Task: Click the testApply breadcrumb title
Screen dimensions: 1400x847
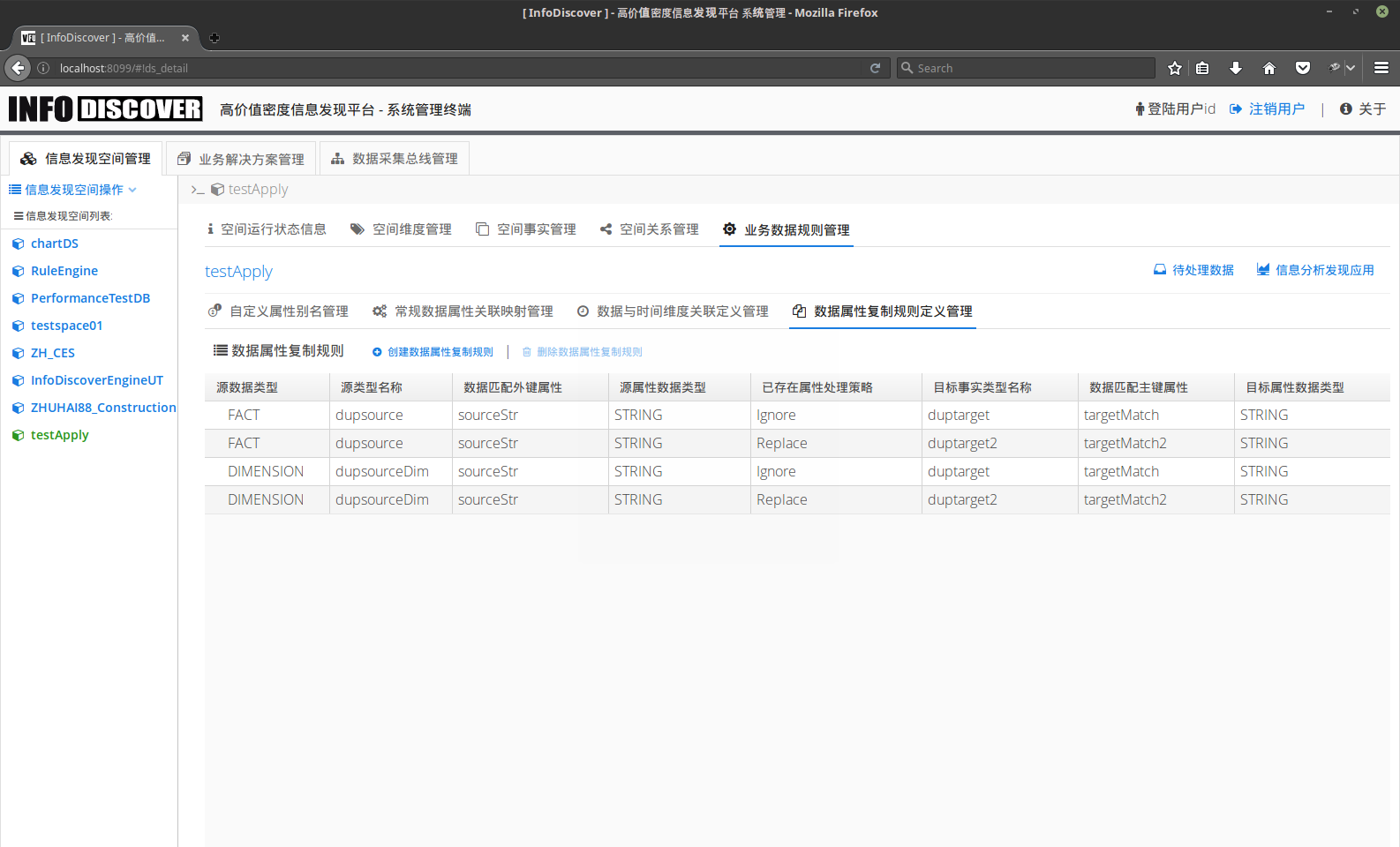Action: 258,190
